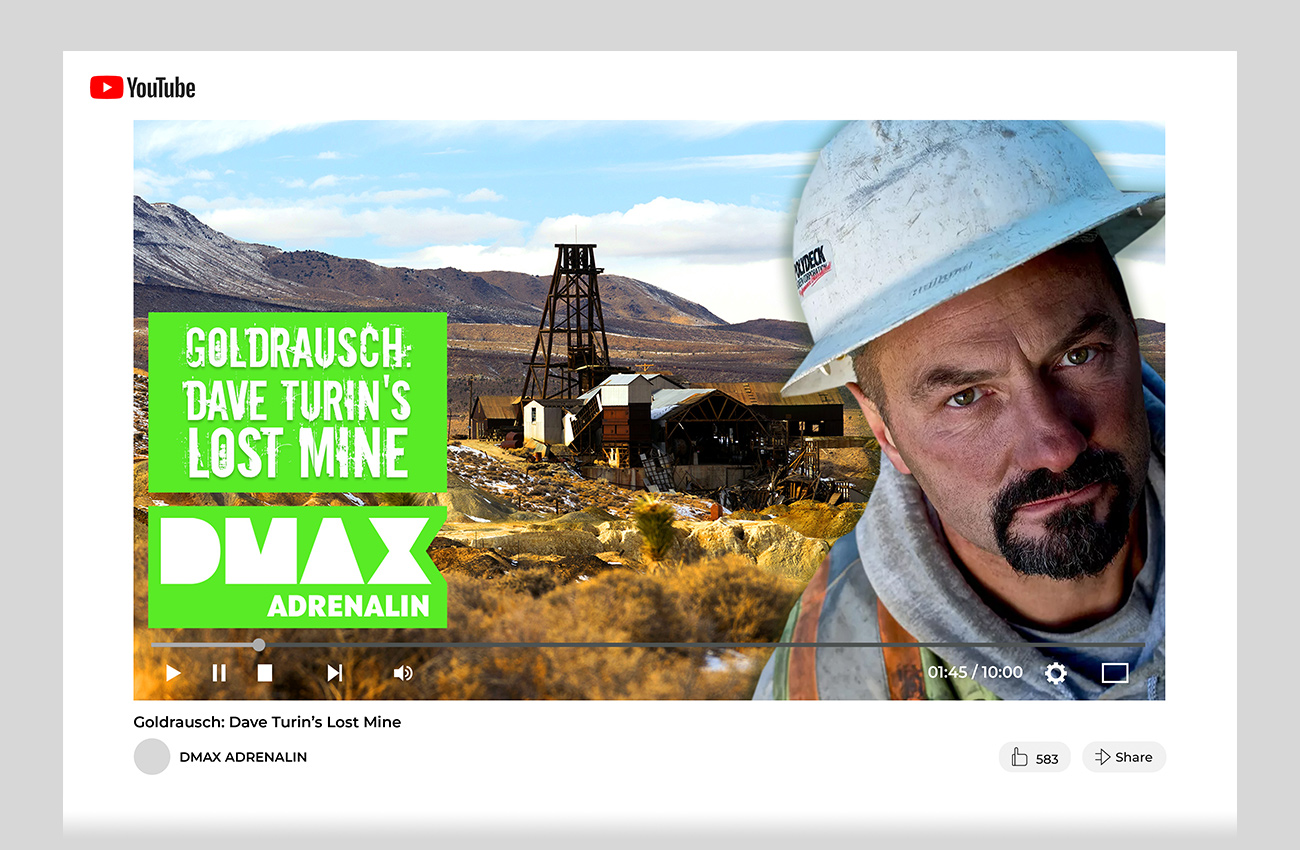Toggle theater mode rectangle icon
Viewport: 1300px width, 850px height.
[1114, 673]
